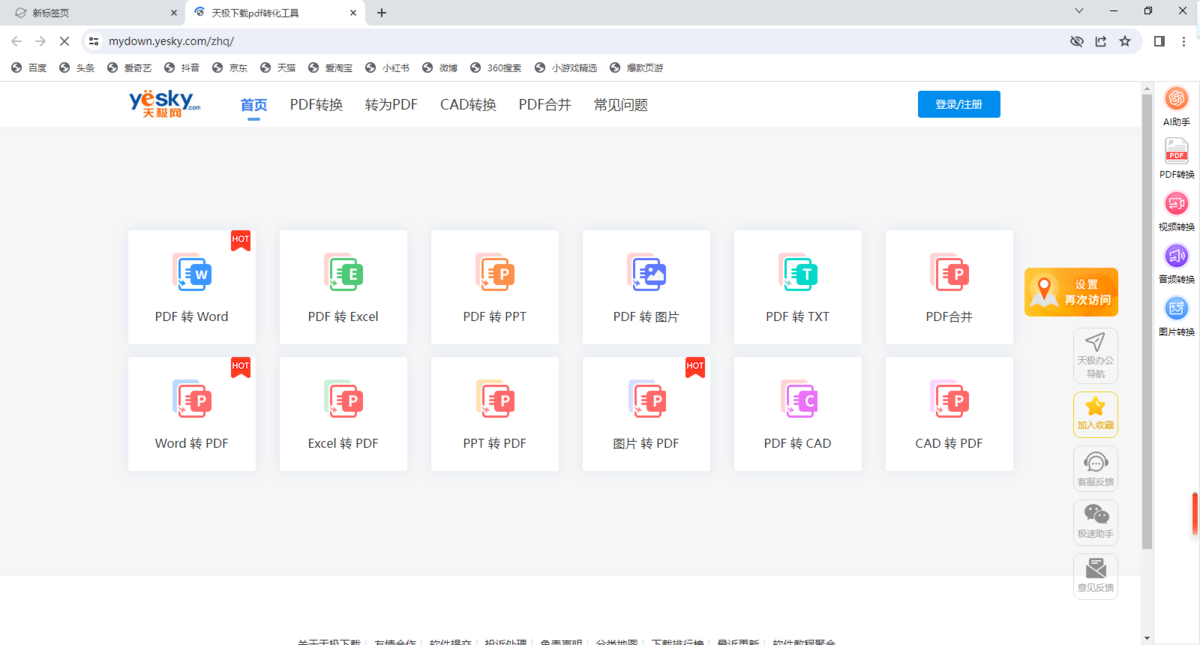Open the 天猫 bookmark
This screenshot has height=645, width=1200.
278,68
